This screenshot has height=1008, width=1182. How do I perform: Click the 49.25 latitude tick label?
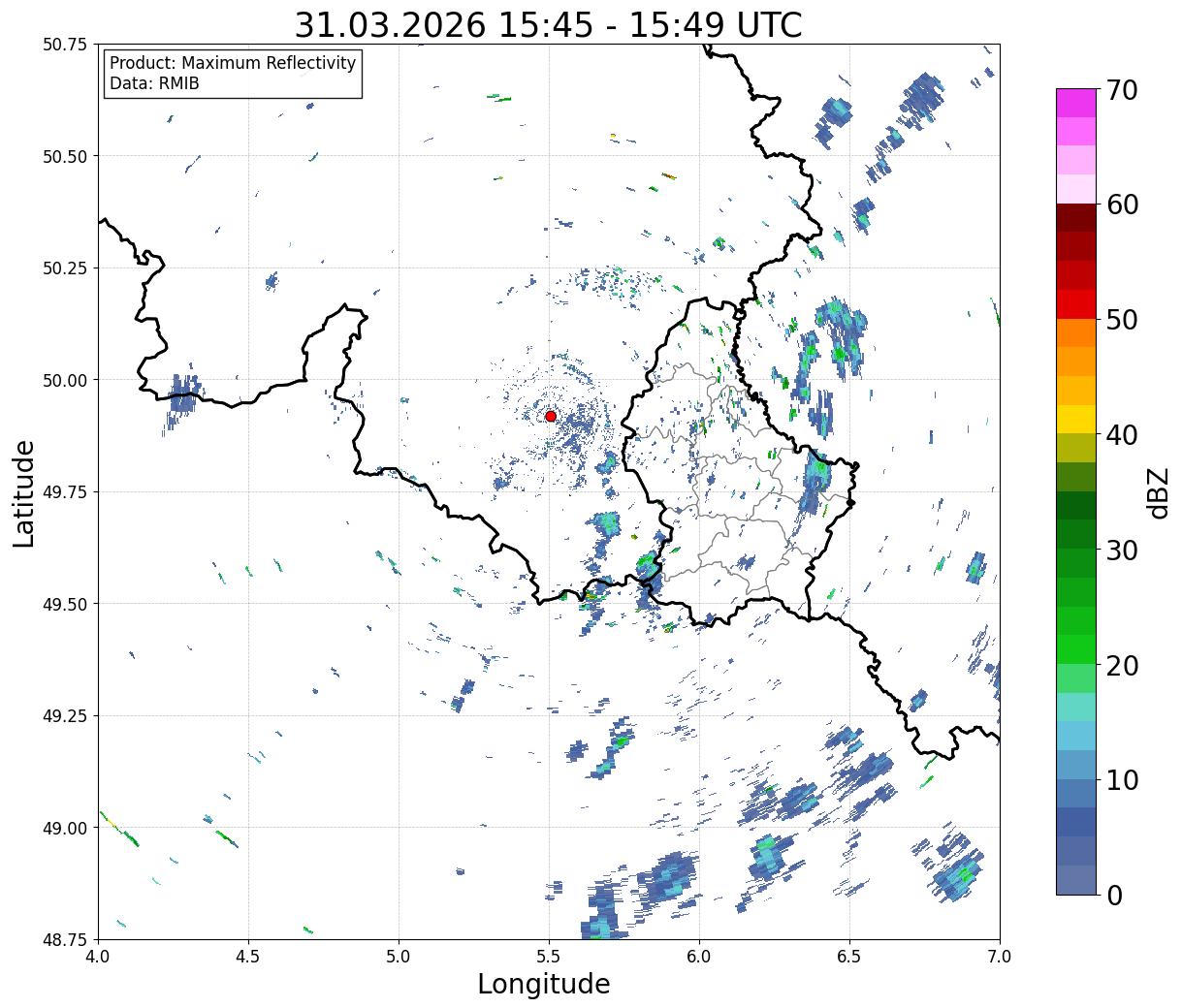(65, 716)
